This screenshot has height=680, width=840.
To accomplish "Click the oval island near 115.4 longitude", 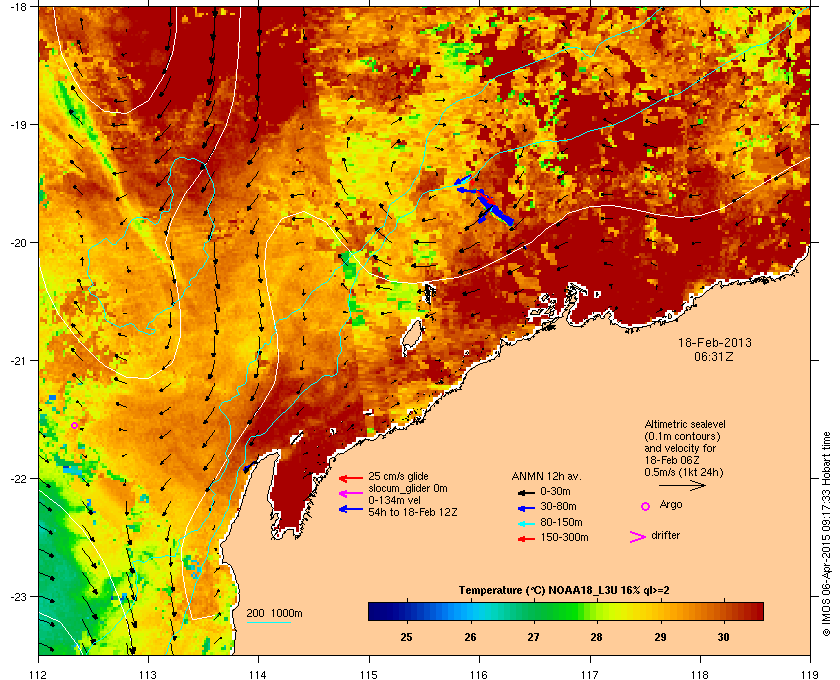I will click(412, 337).
